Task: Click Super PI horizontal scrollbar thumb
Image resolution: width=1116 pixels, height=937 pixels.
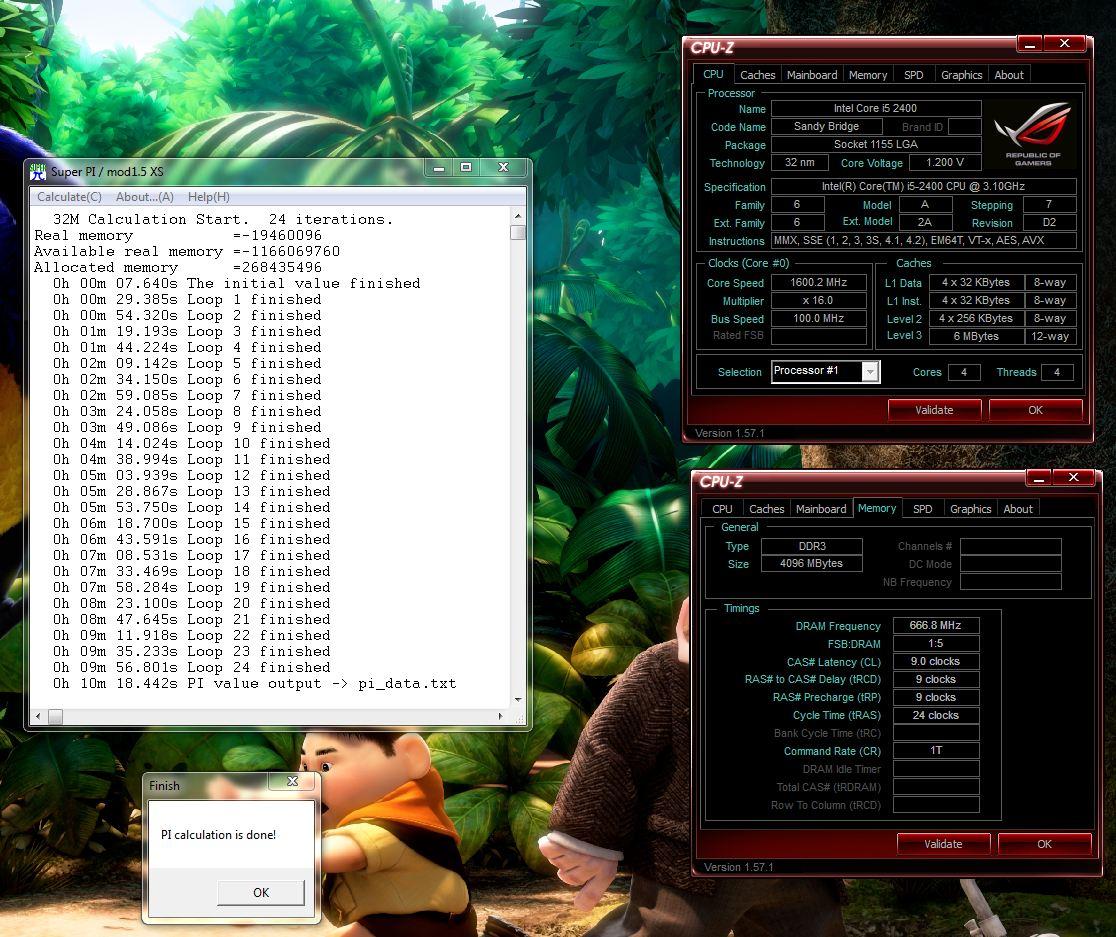Action: (x=55, y=716)
